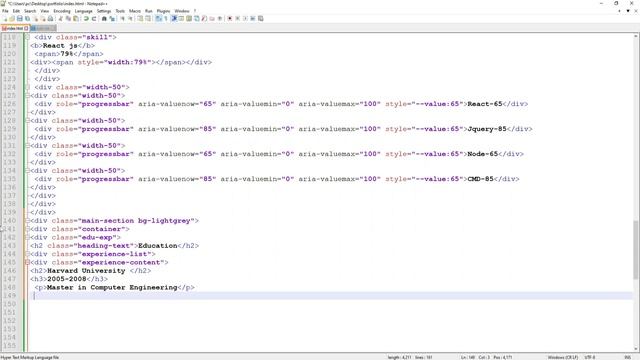
Task: Collapse container div at line 141
Action: tap(27, 229)
